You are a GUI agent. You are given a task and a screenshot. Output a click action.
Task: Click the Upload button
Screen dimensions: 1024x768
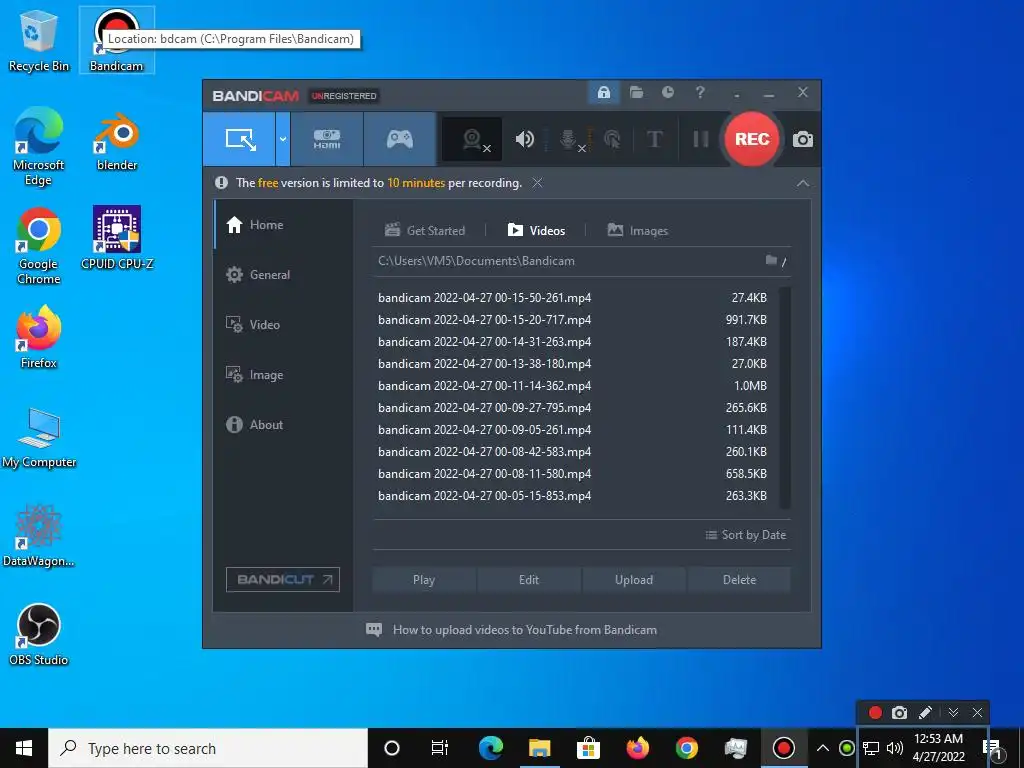(x=633, y=580)
